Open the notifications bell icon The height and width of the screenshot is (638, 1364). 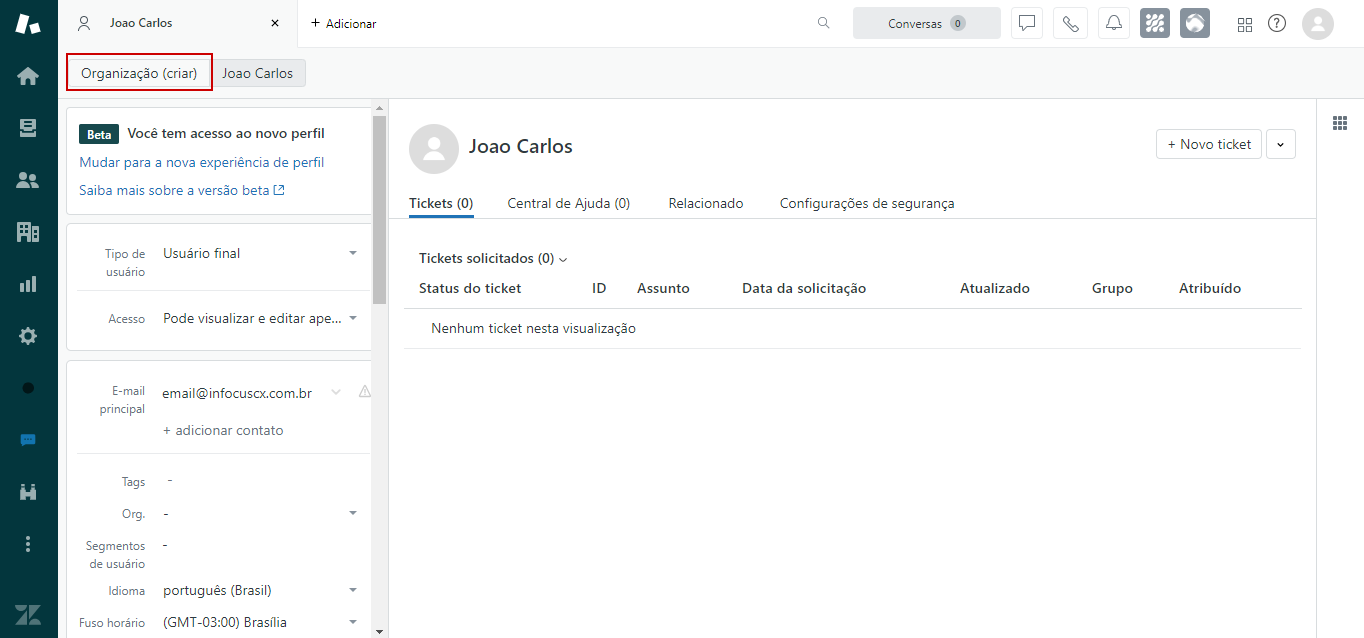pyautogui.click(x=1113, y=23)
